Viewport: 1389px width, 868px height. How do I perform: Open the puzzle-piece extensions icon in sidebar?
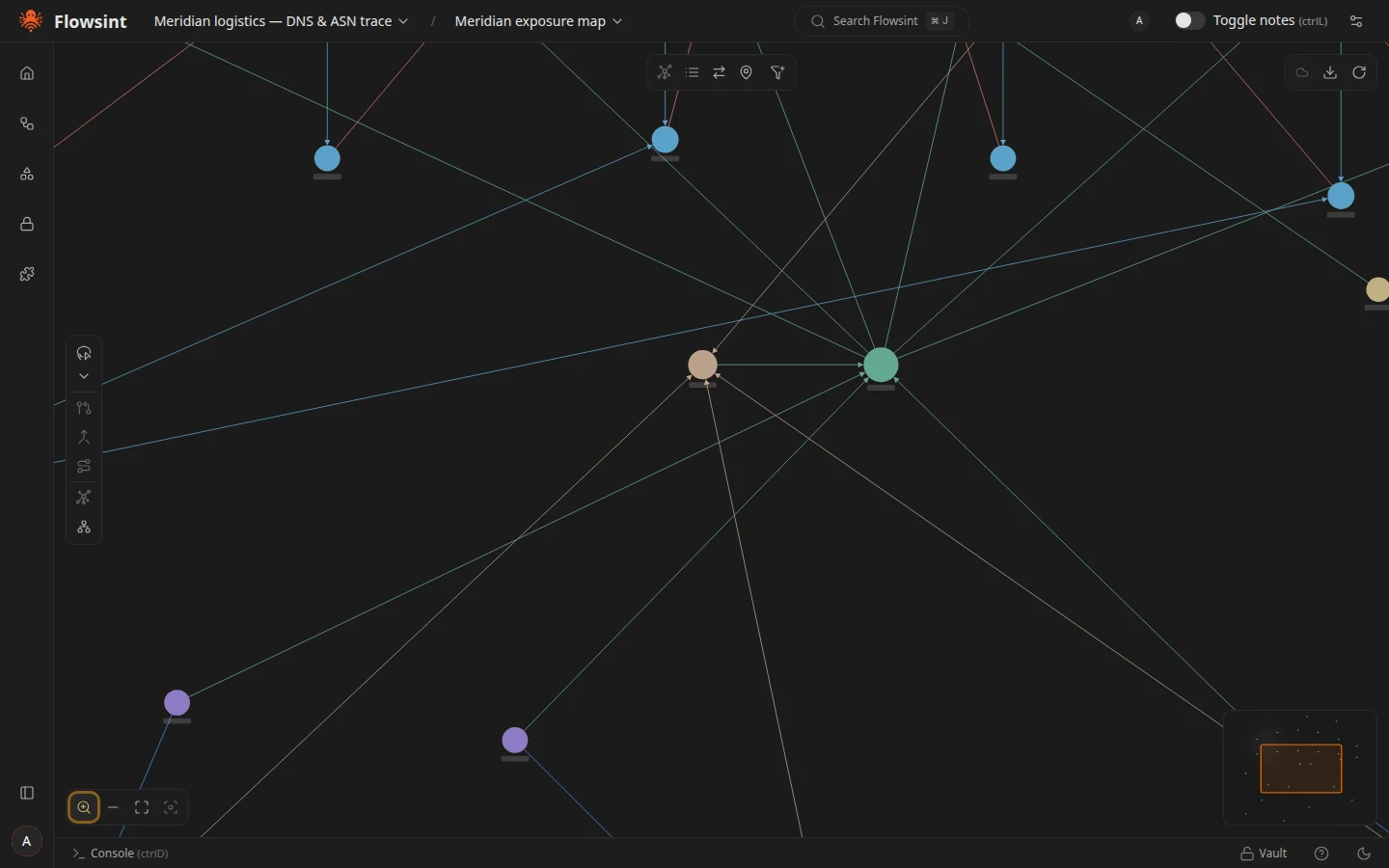[x=27, y=274]
